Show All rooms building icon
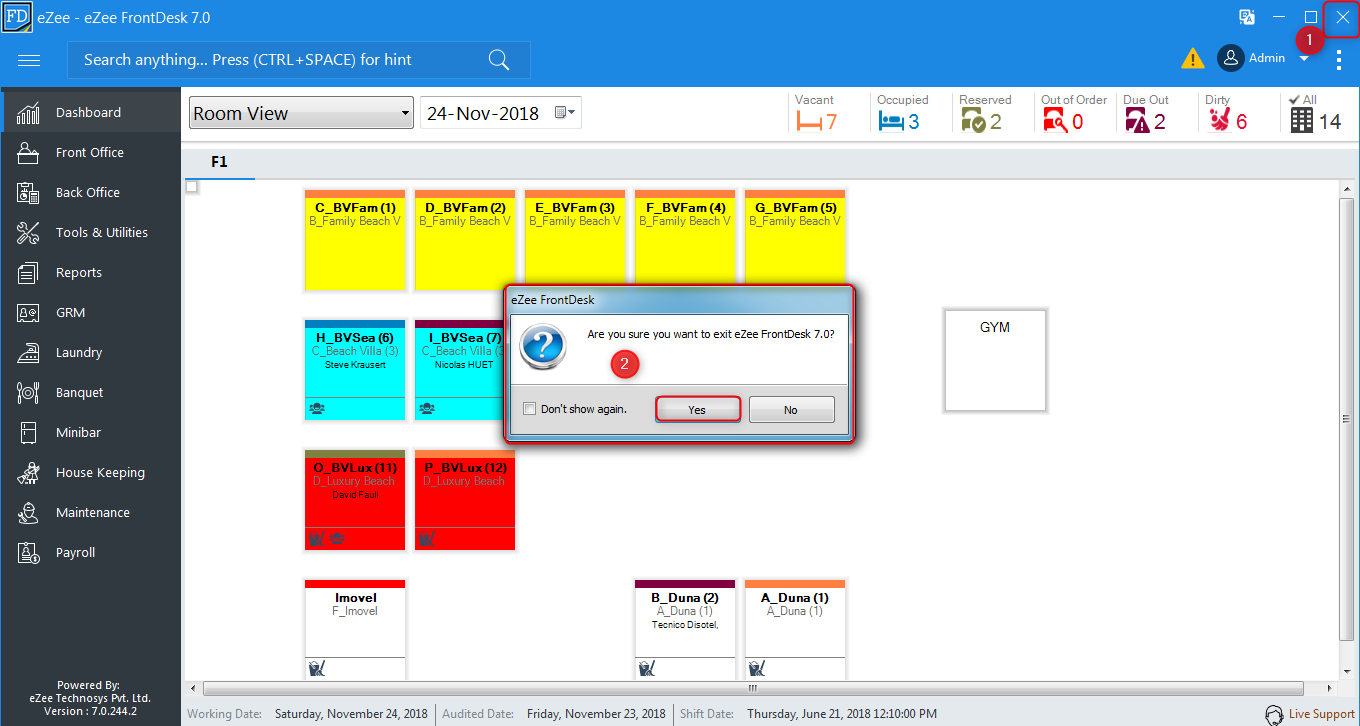 [1301, 121]
